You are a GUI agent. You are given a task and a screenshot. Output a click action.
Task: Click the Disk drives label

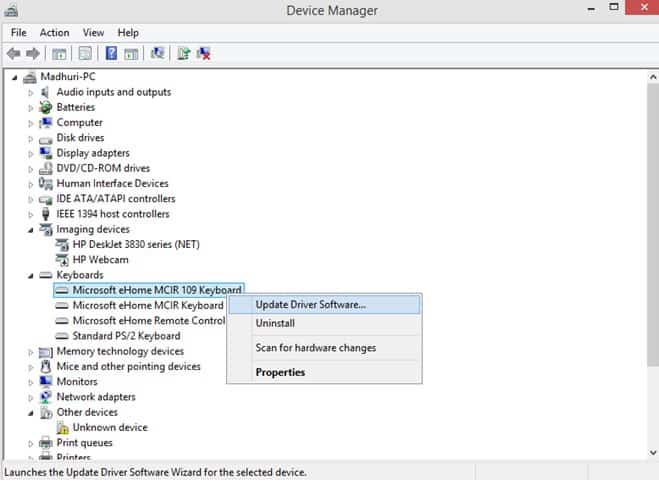[x=80, y=138]
